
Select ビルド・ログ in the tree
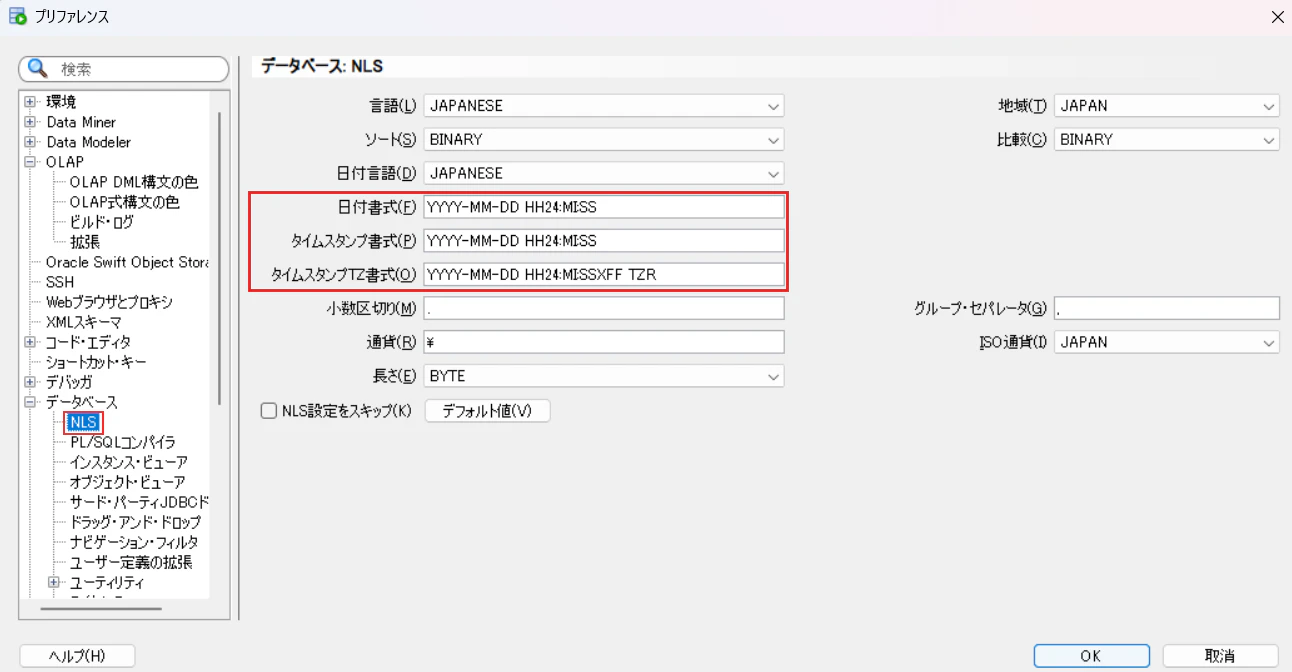101,222
